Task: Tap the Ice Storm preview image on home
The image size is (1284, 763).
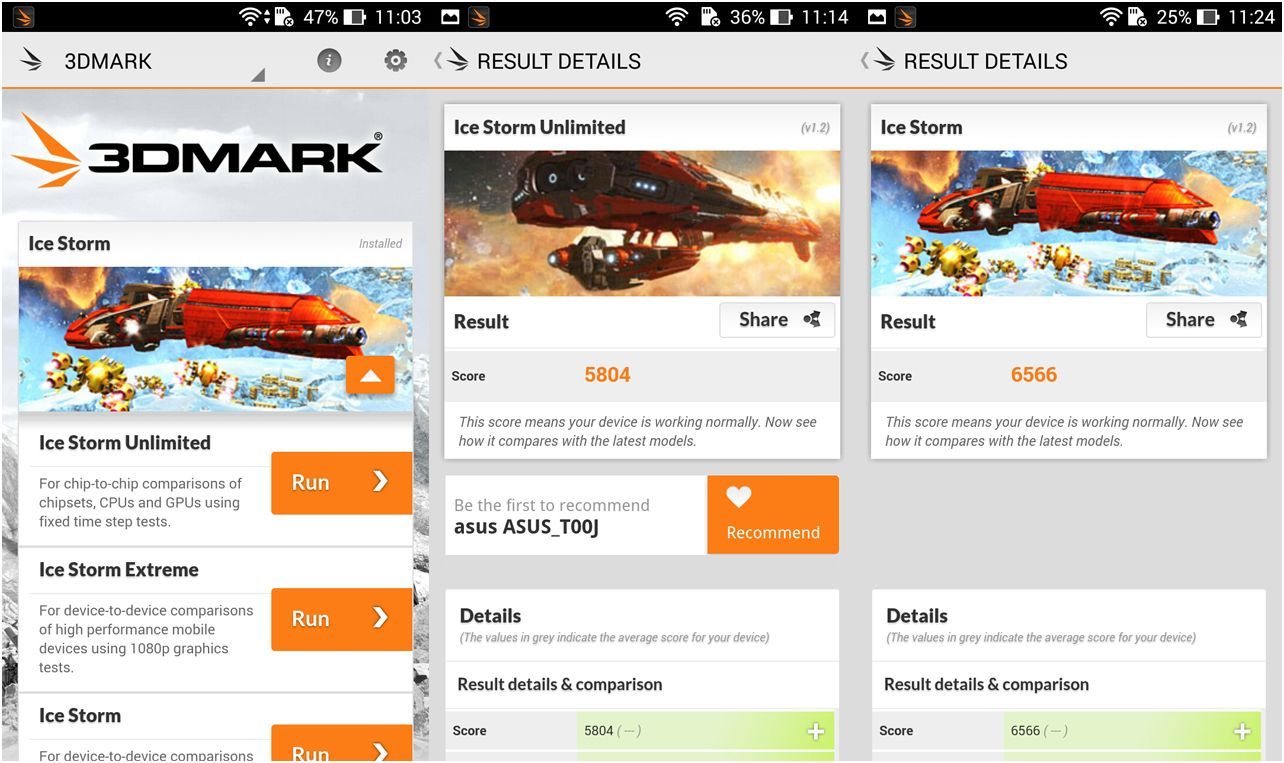Action: [x=215, y=339]
